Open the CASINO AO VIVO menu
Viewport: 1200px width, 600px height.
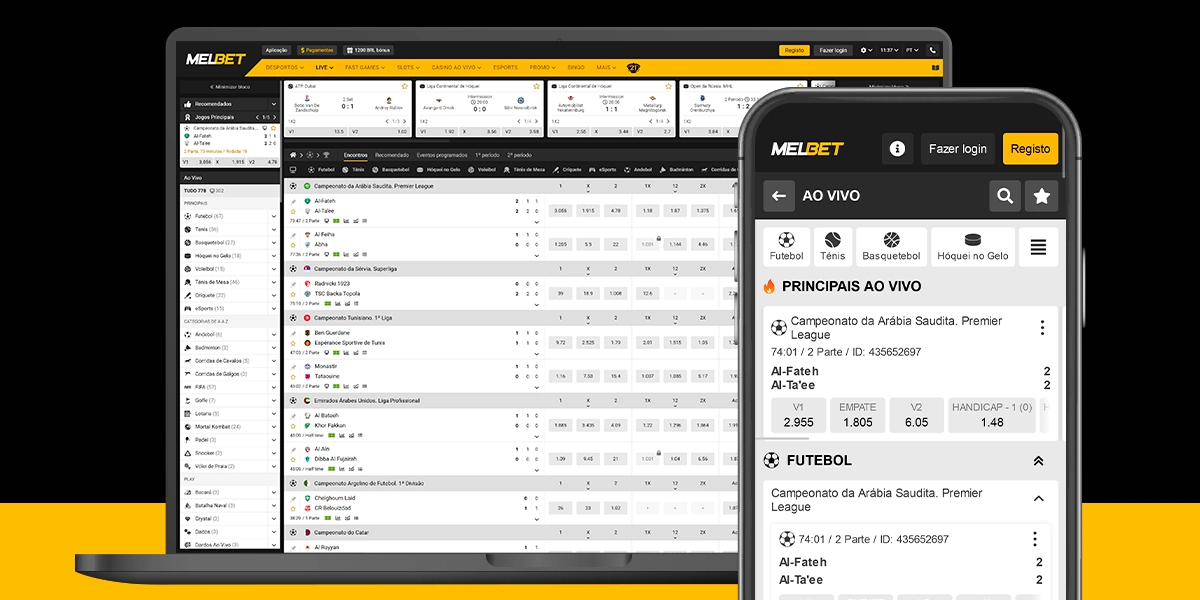(x=454, y=68)
